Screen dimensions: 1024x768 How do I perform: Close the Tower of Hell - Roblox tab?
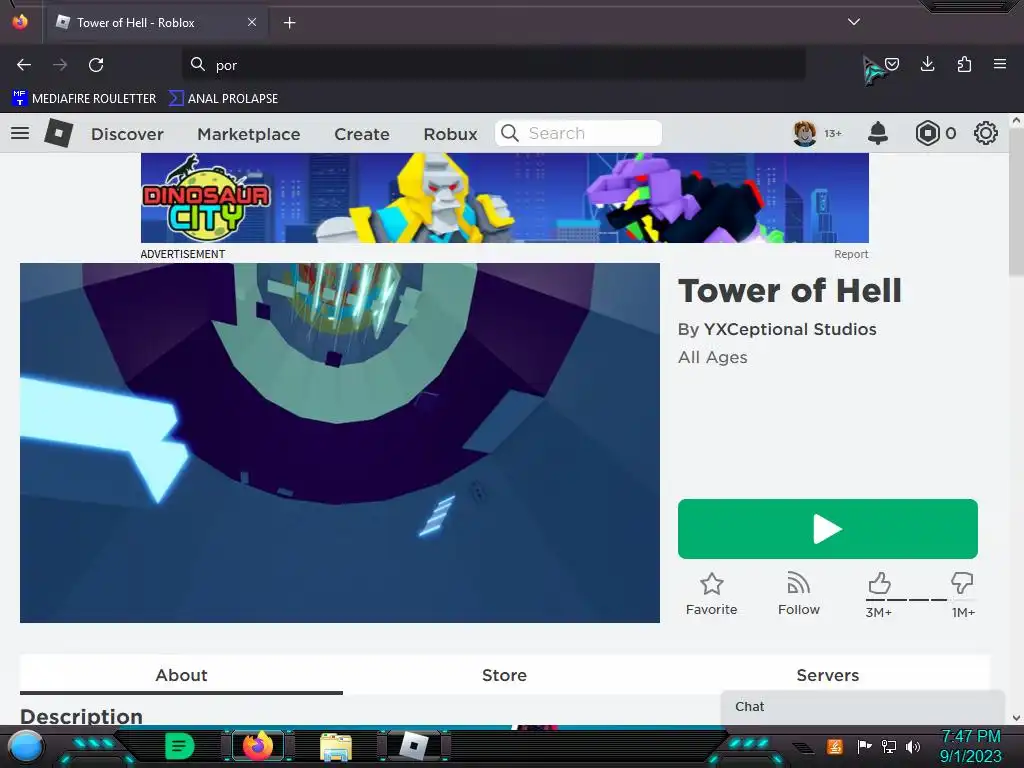(252, 22)
